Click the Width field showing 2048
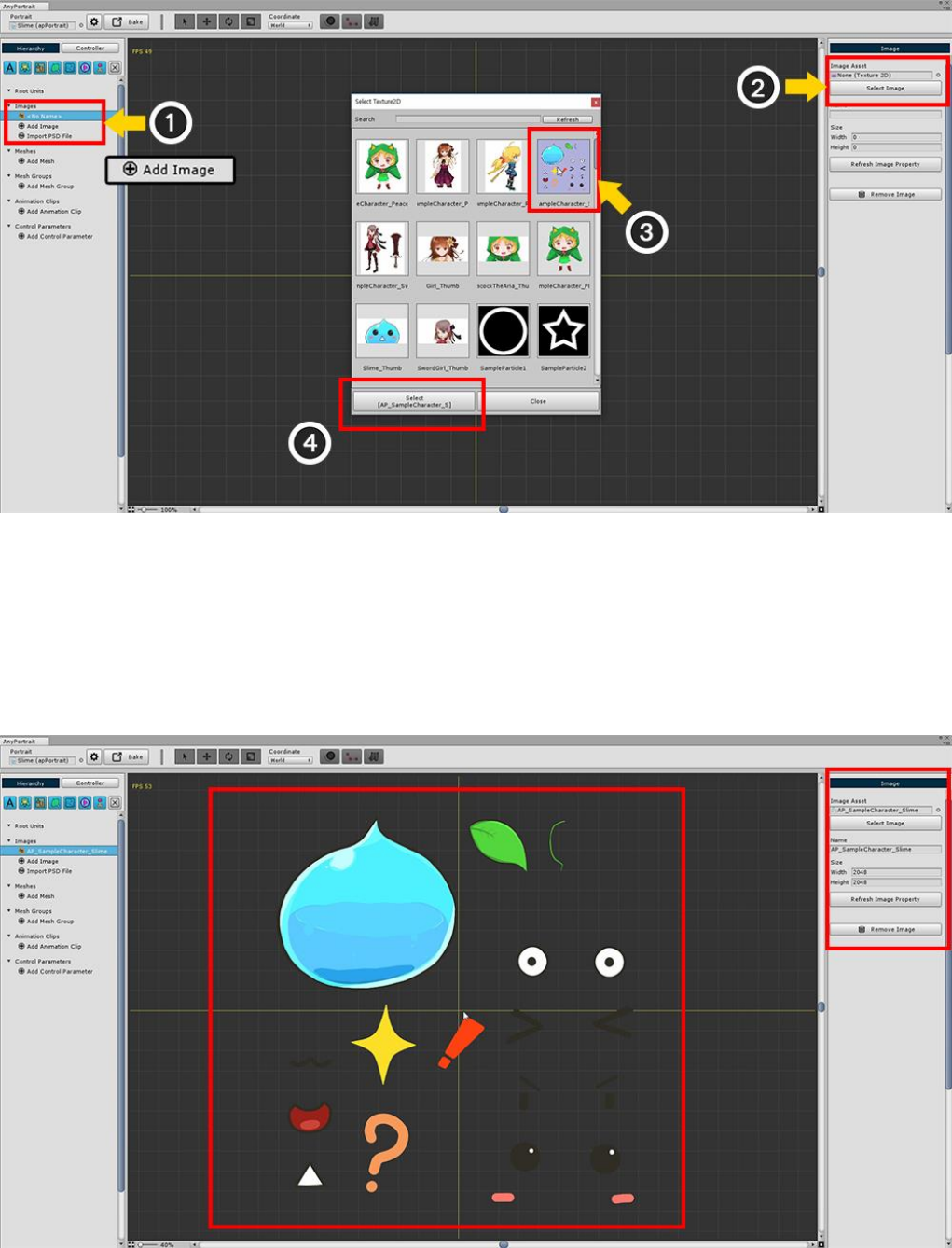 click(x=895, y=872)
